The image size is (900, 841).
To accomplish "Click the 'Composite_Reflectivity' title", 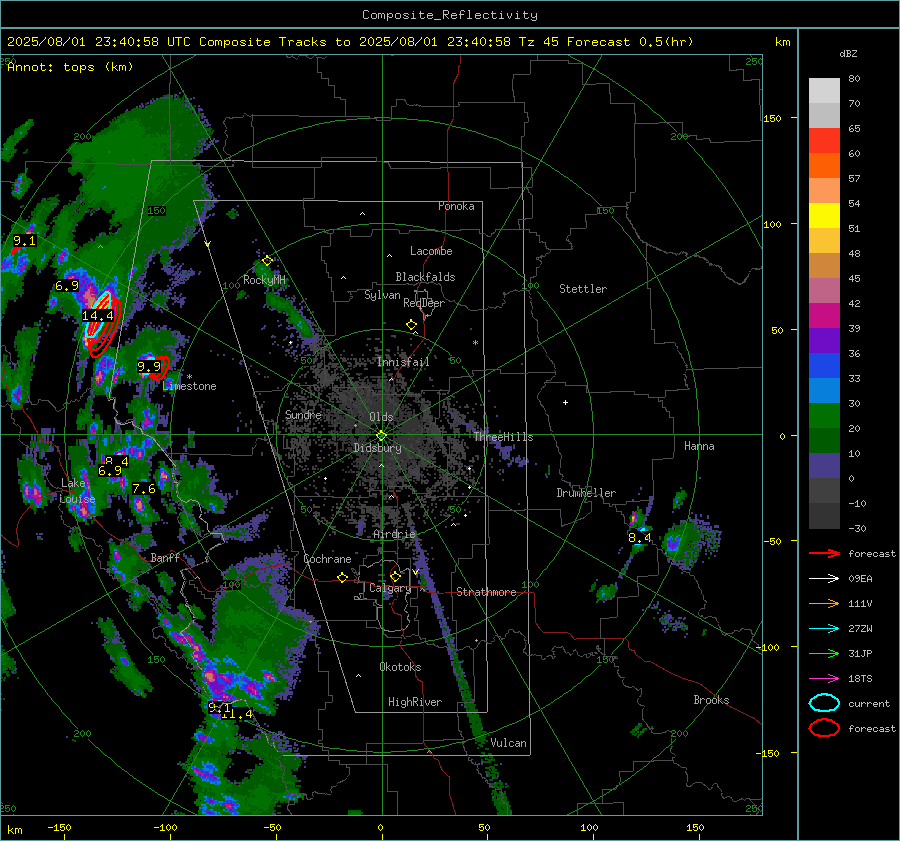I will [450, 15].
